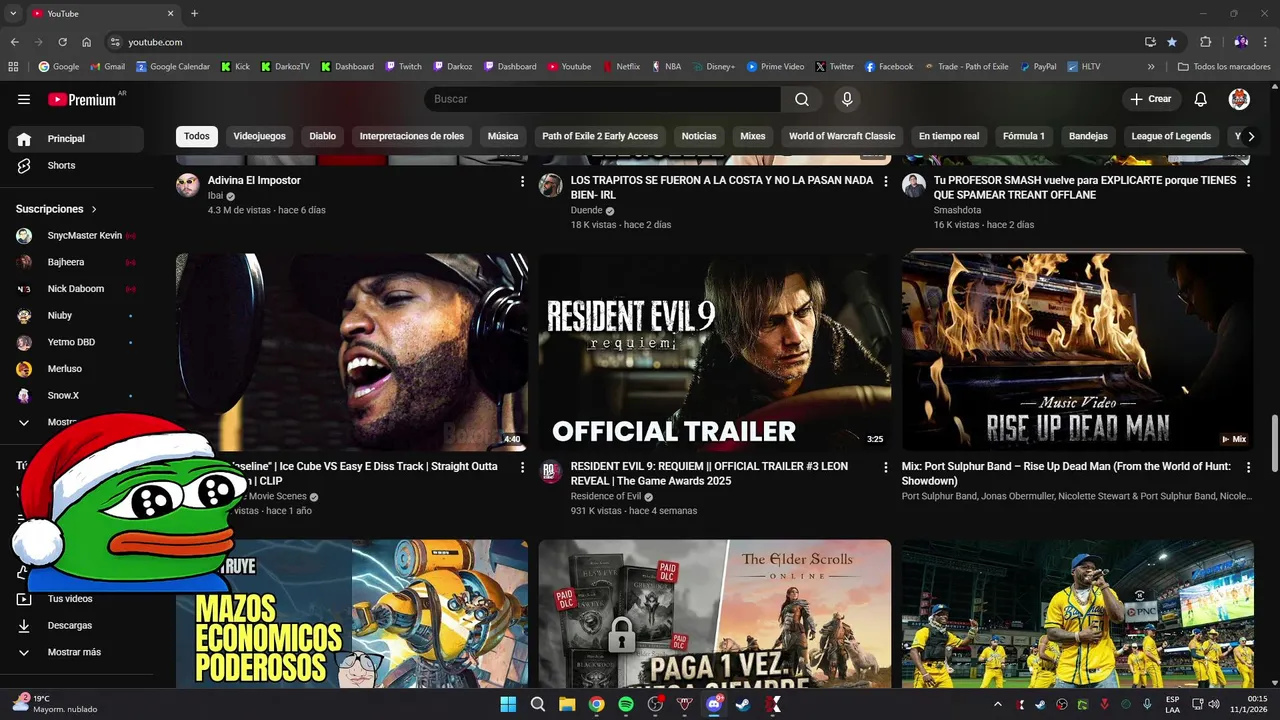
Task: Start voice search with the microphone
Action: point(847,99)
